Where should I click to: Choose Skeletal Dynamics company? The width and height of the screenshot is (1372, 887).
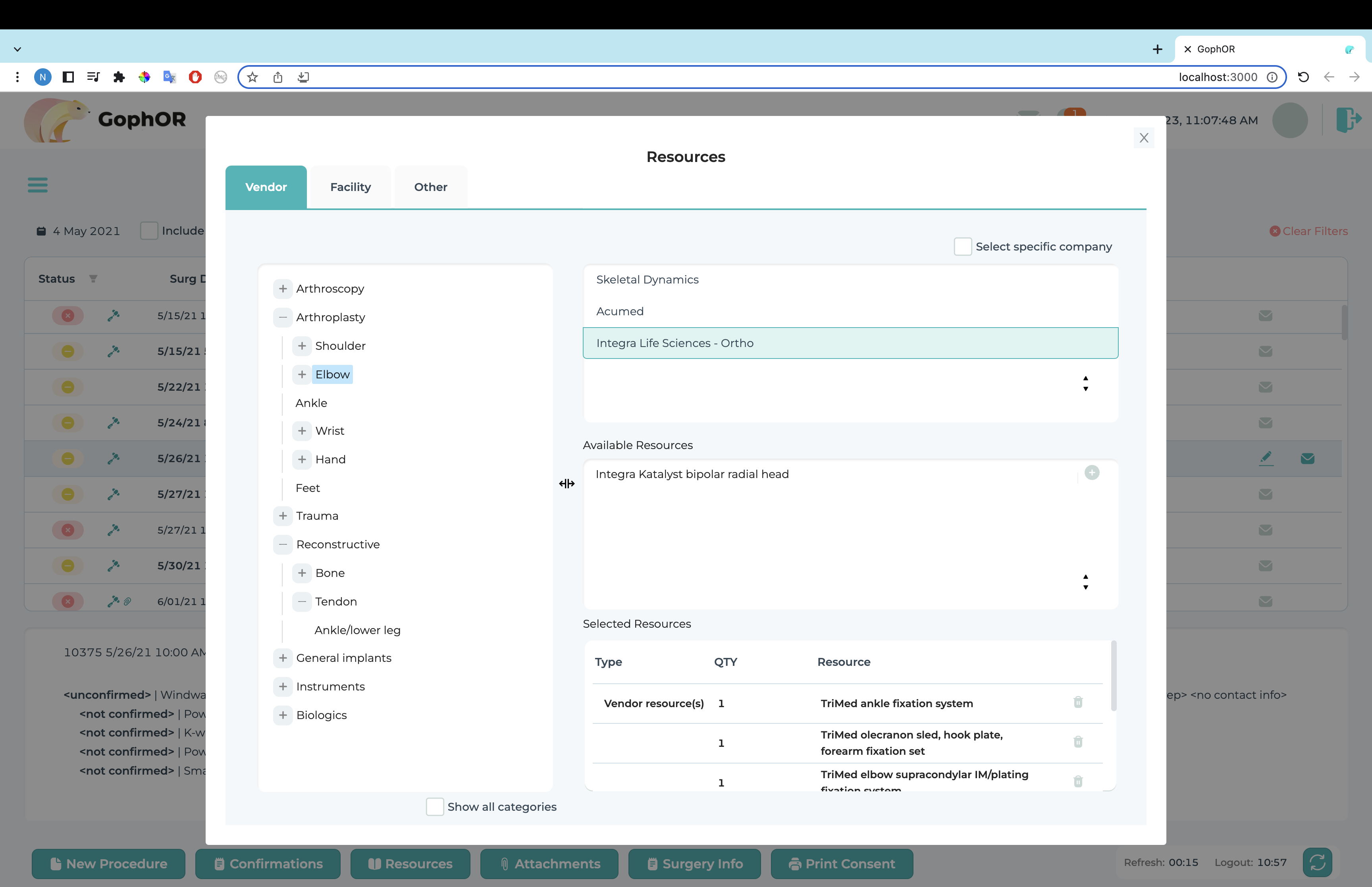coord(850,280)
